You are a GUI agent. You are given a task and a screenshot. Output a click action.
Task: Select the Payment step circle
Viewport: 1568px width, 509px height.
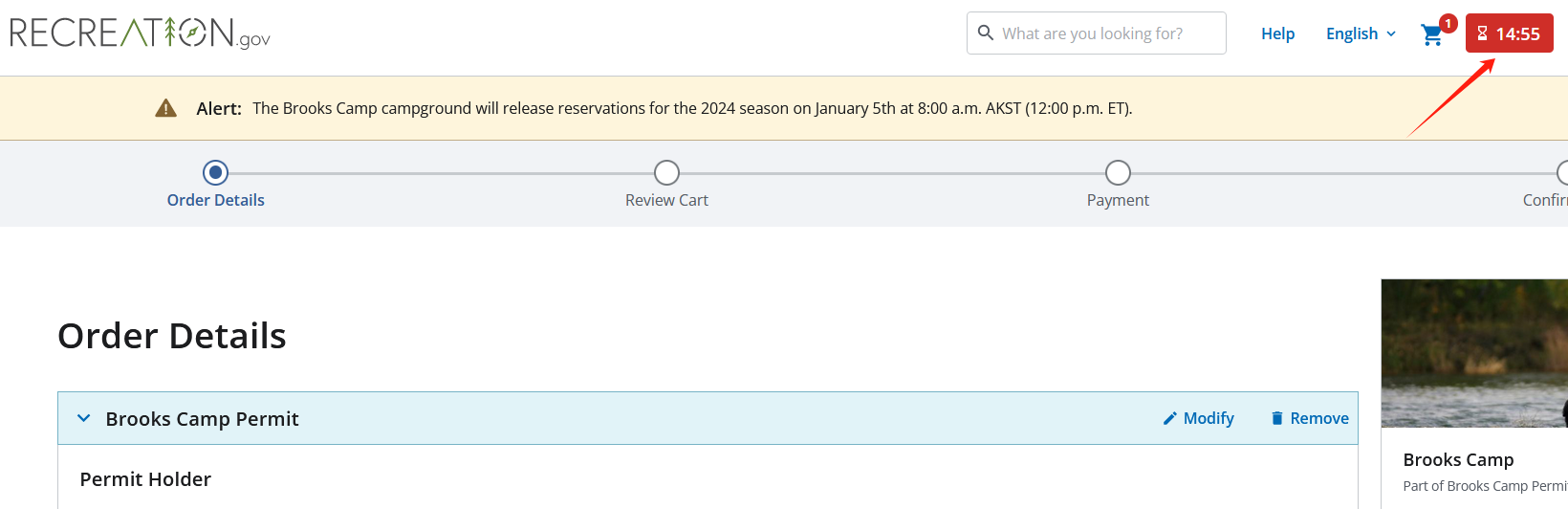pos(1118,172)
